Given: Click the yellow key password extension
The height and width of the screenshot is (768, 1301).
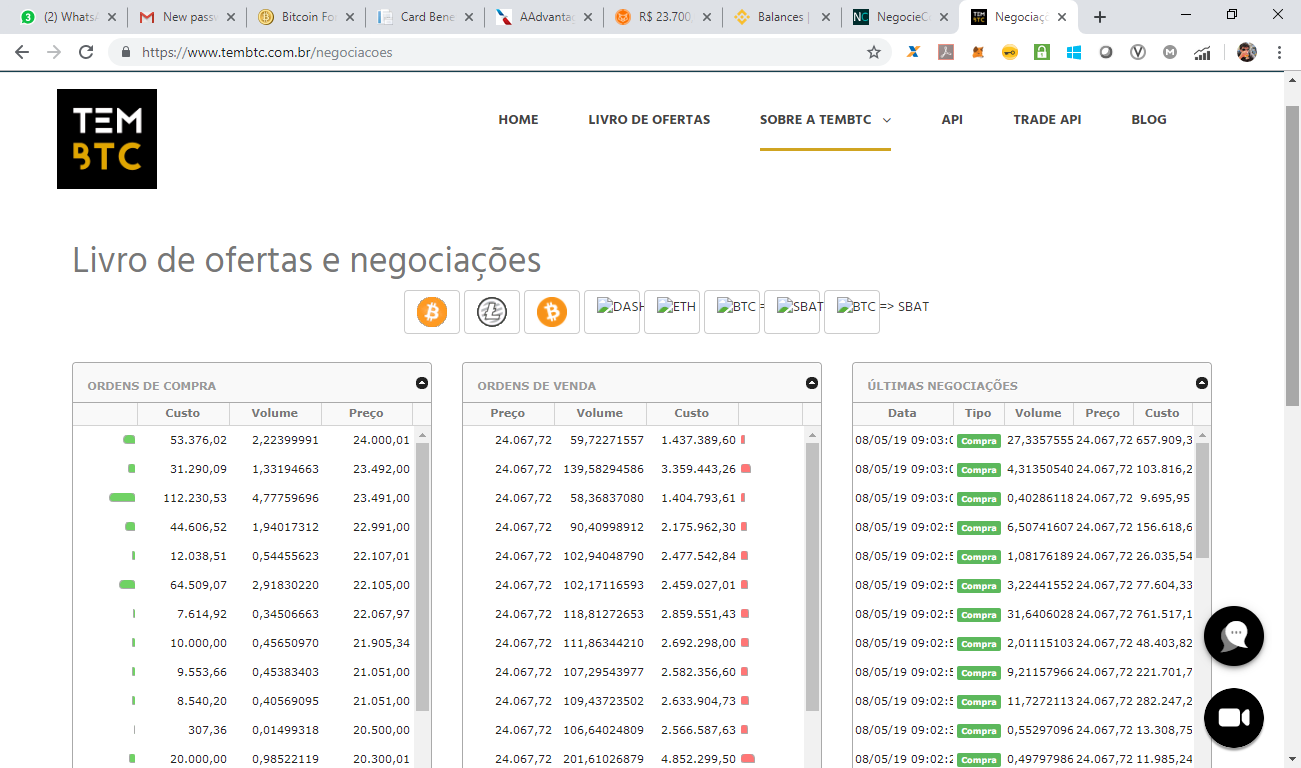Looking at the screenshot, I should pyautogui.click(x=1009, y=52).
